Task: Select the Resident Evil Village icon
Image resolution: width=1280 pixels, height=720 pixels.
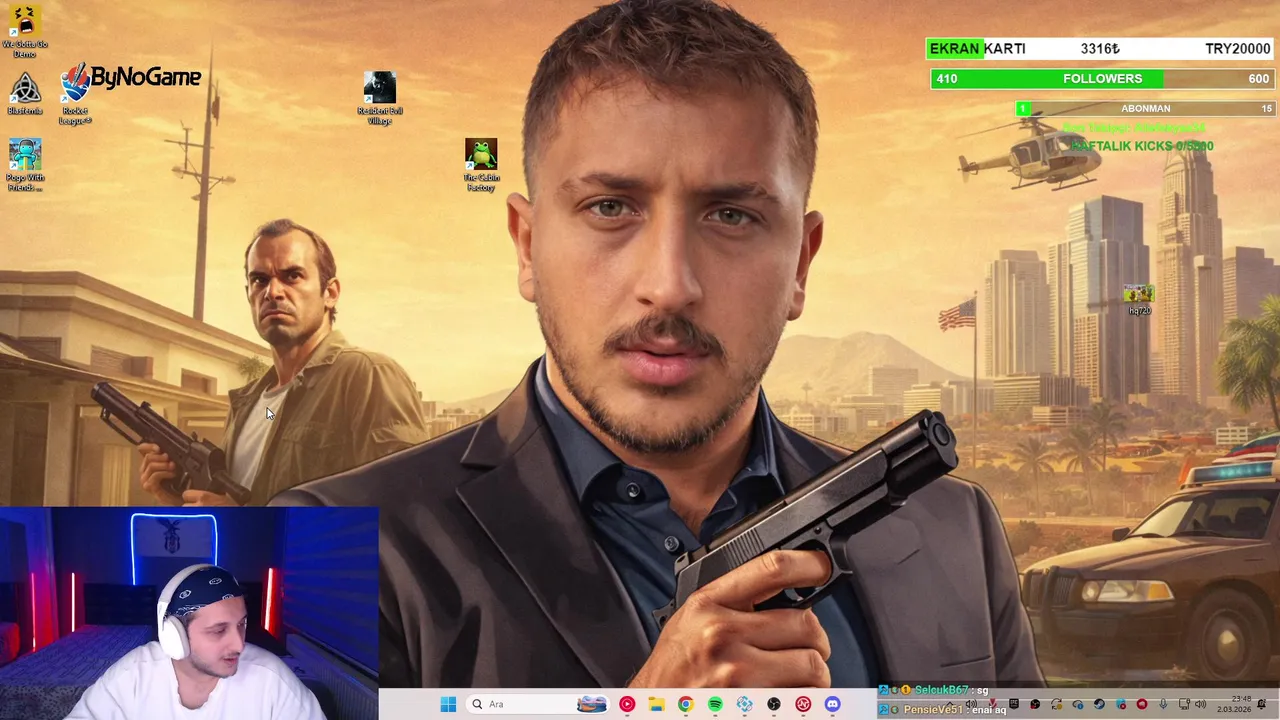Action: (x=380, y=98)
